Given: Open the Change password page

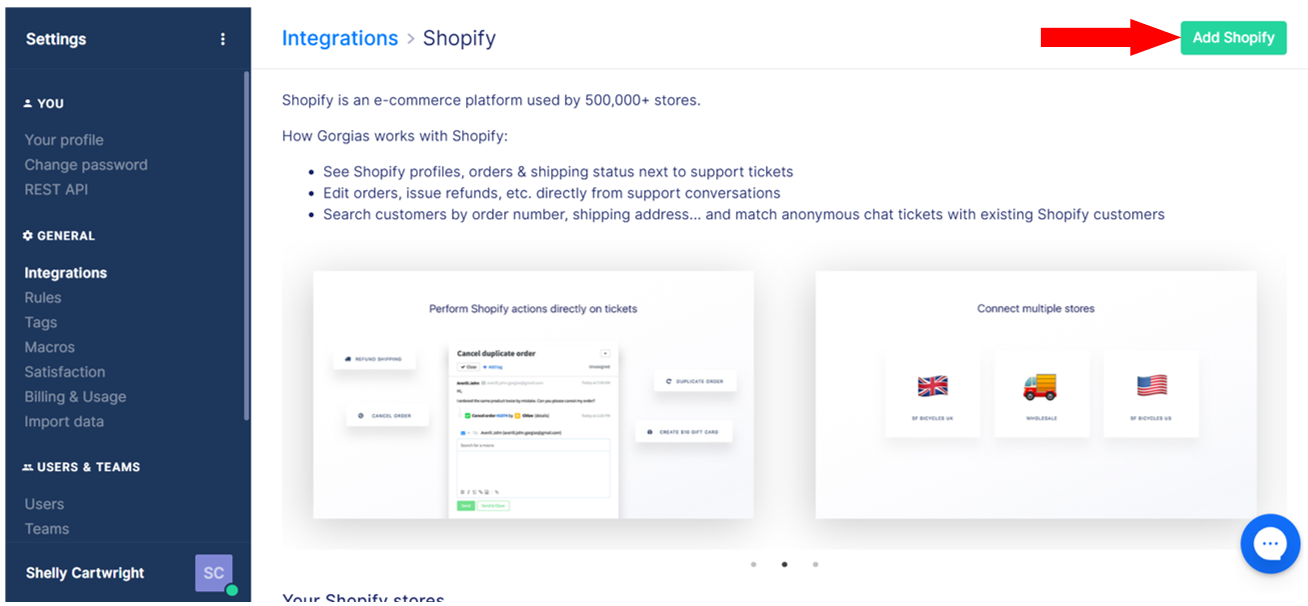Looking at the screenshot, I should coord(86,165).
